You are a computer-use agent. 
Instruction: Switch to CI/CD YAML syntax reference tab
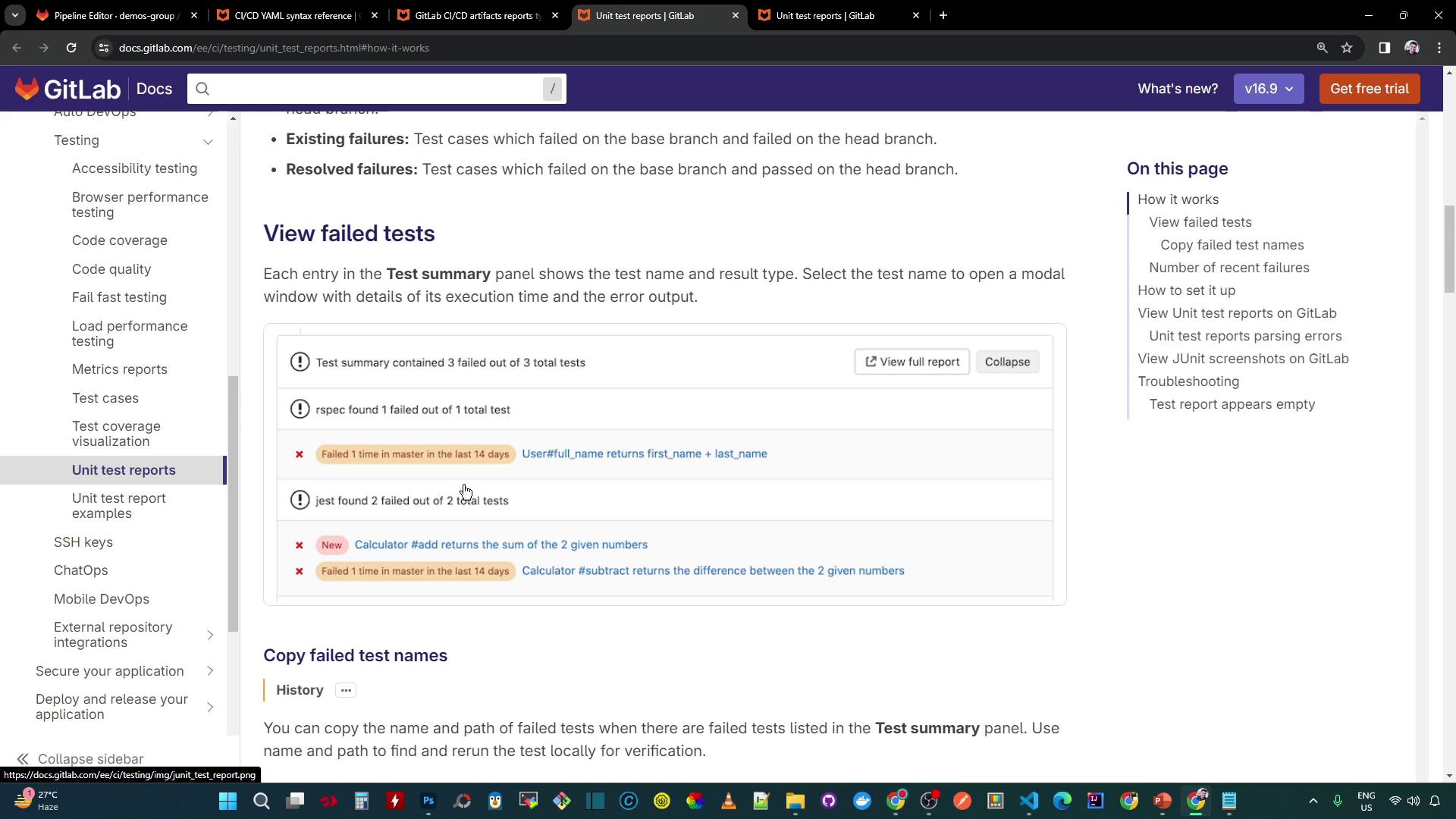coord(296,15)
